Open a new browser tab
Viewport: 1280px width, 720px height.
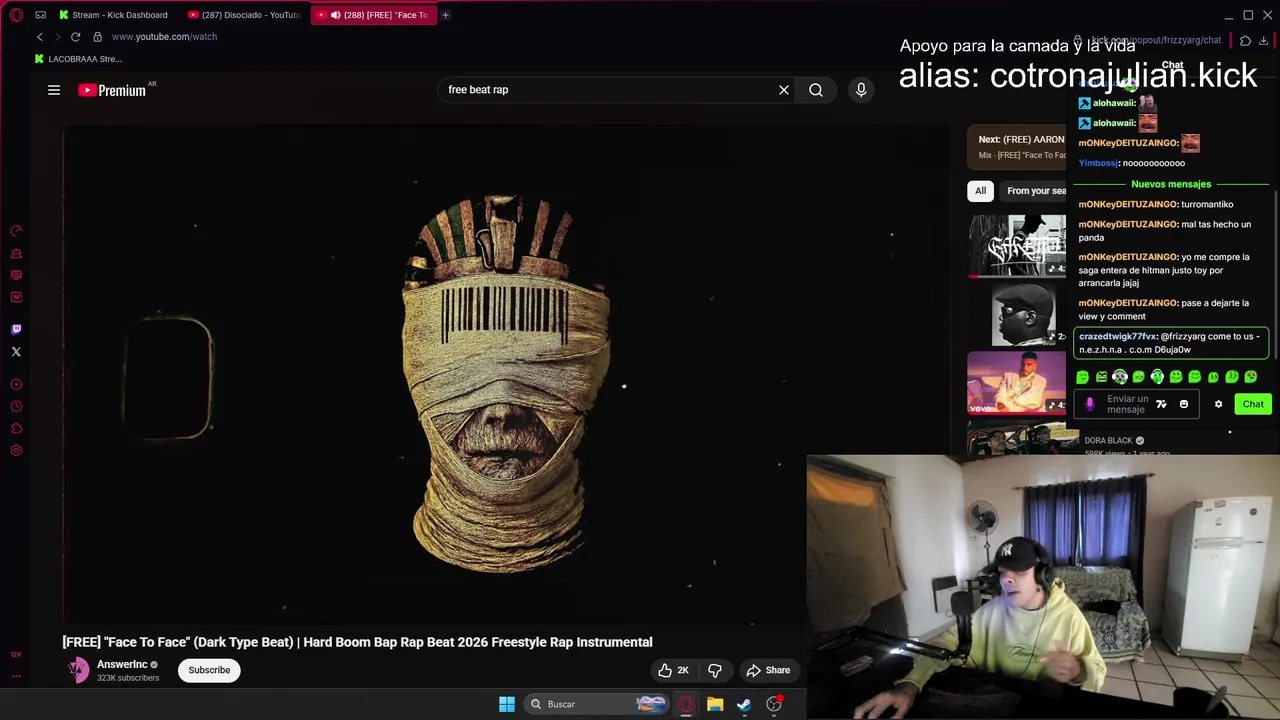coord(446,15)
